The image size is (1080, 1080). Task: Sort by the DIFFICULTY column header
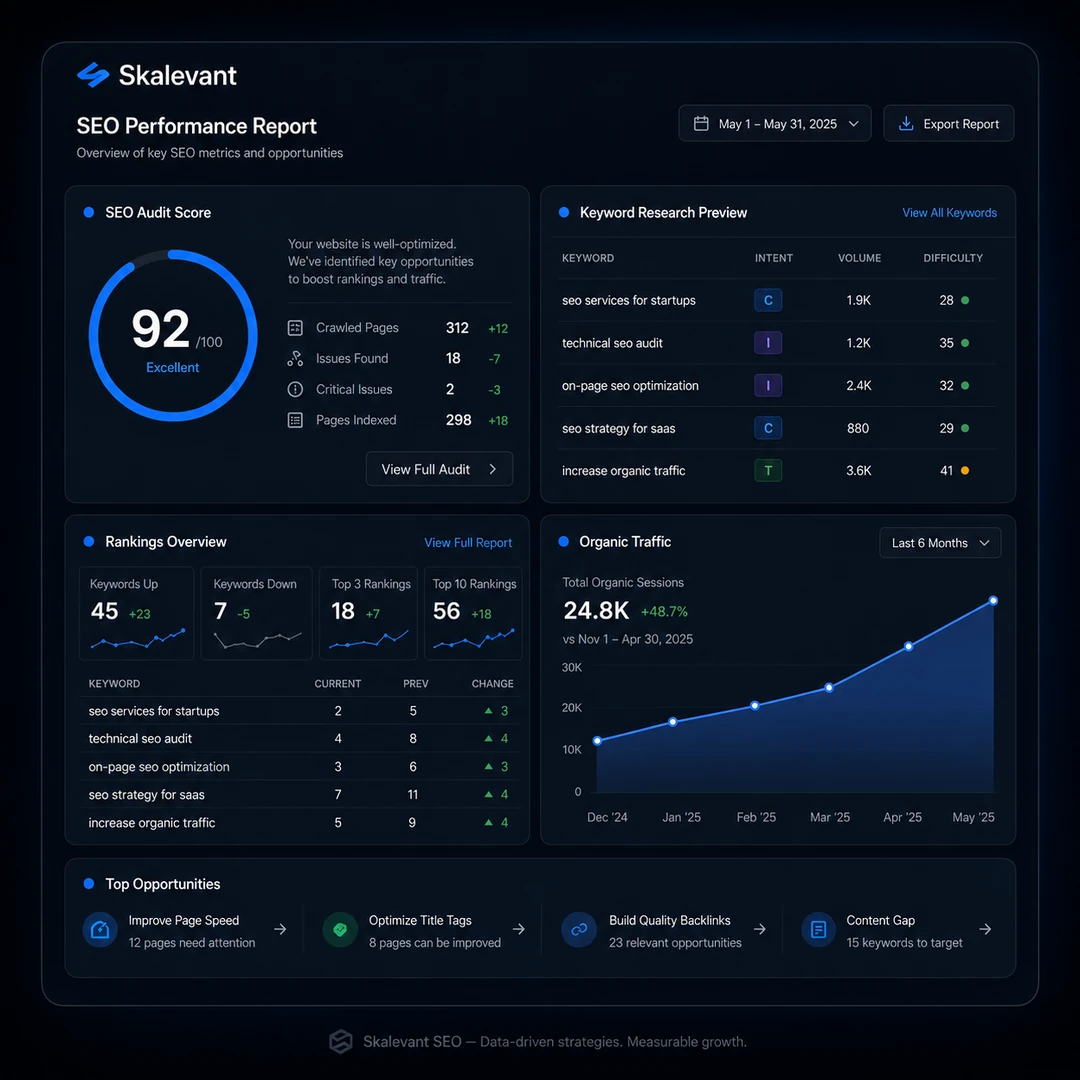pyautogui.click(x=953, y=258)
